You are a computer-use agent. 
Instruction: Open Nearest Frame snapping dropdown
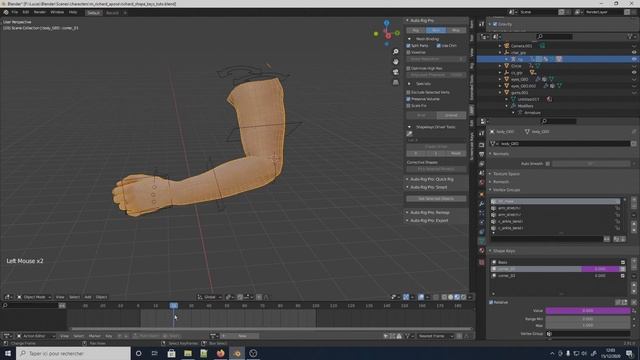click(435, 336)
